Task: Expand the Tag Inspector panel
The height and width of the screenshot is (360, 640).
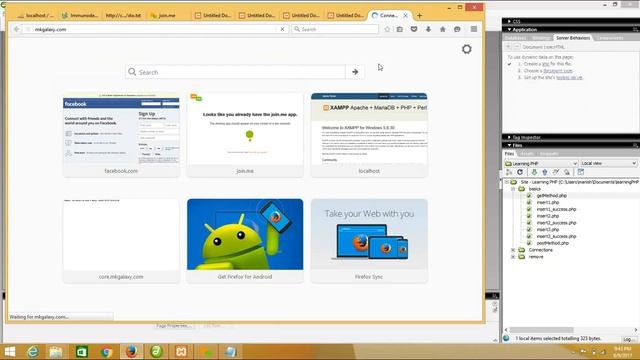Action: pos(509,137)
